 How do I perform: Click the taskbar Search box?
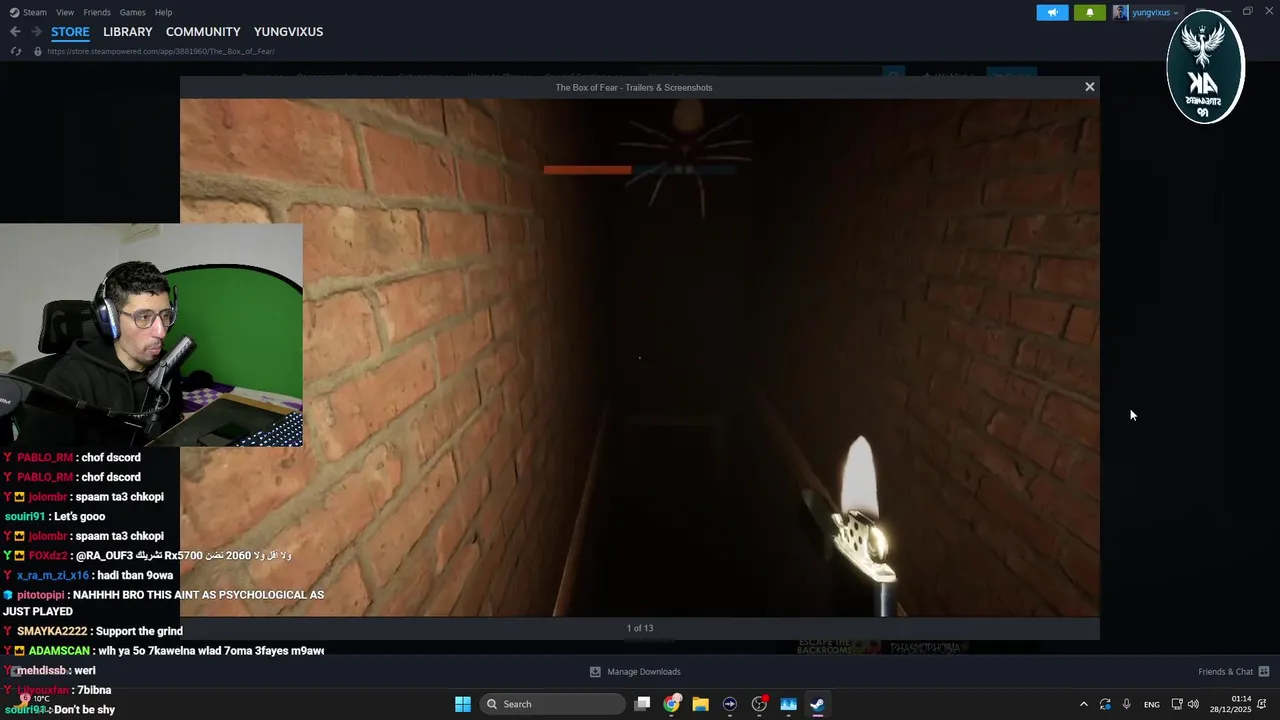pos(553,704)
